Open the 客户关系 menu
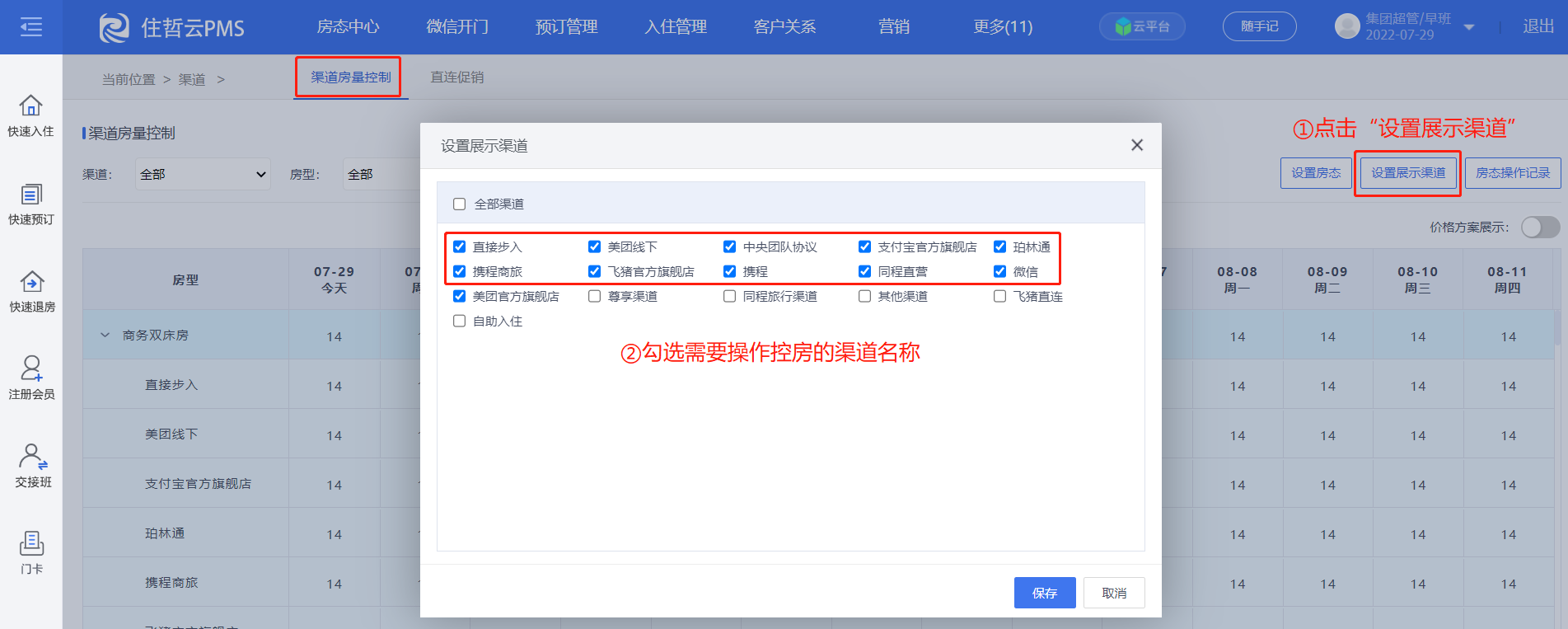 click(x=785, y=27)
